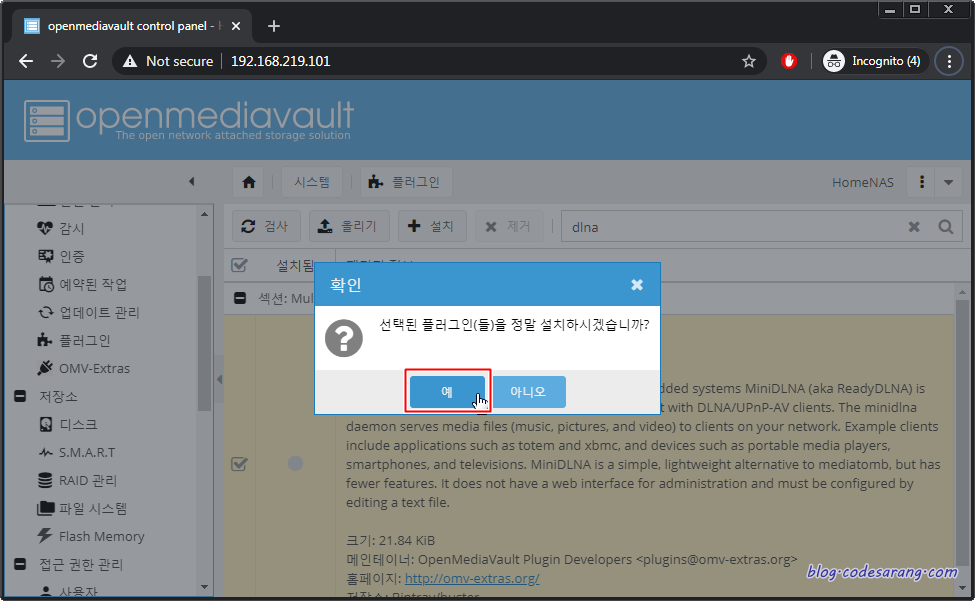Click the sidebar splitter collapse arrow
975x601 pixels.
[219, 379]
